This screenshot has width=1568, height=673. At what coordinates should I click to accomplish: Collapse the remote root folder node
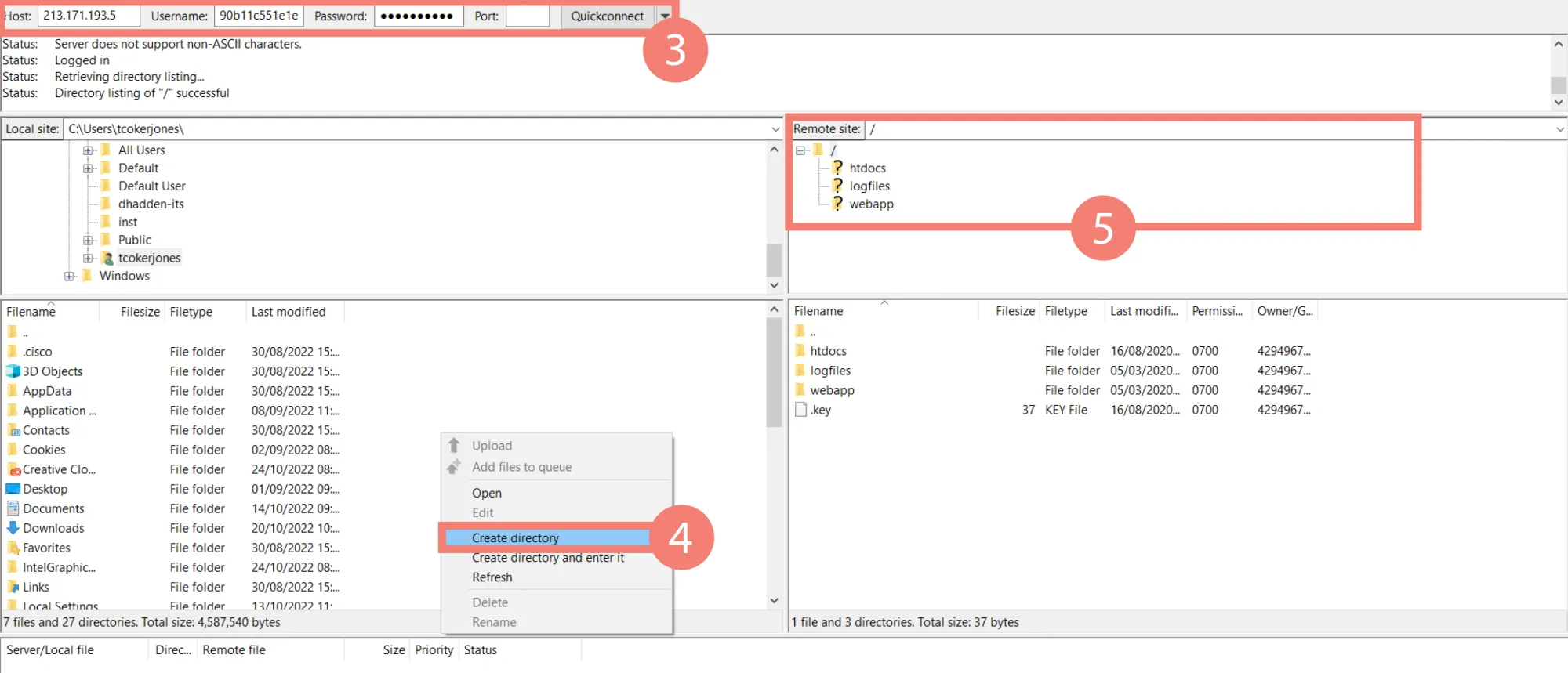pos(800,150)
